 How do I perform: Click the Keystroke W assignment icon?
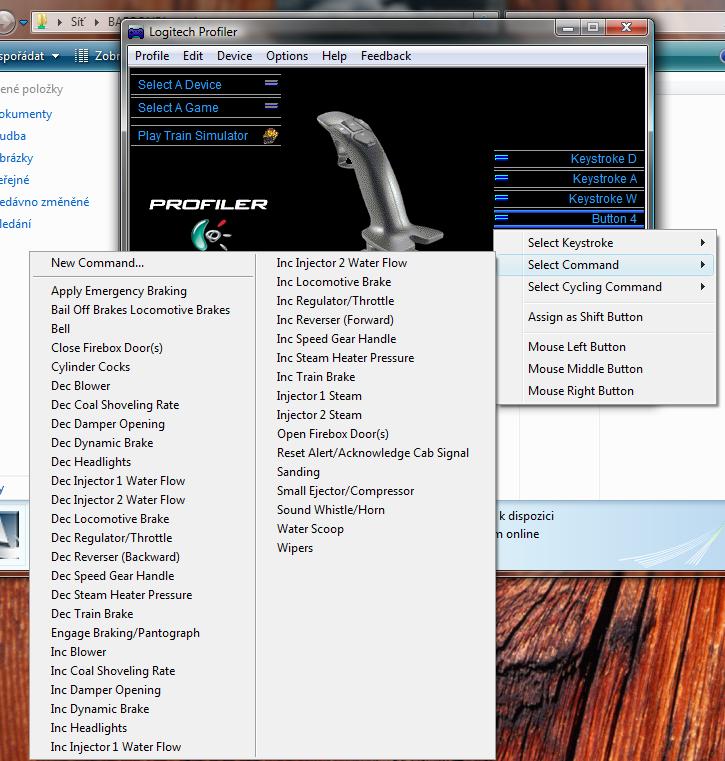pos(501,198)
